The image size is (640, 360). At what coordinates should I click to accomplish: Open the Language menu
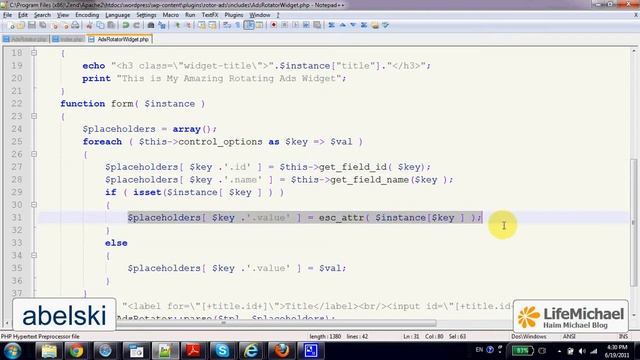(118, 15)
